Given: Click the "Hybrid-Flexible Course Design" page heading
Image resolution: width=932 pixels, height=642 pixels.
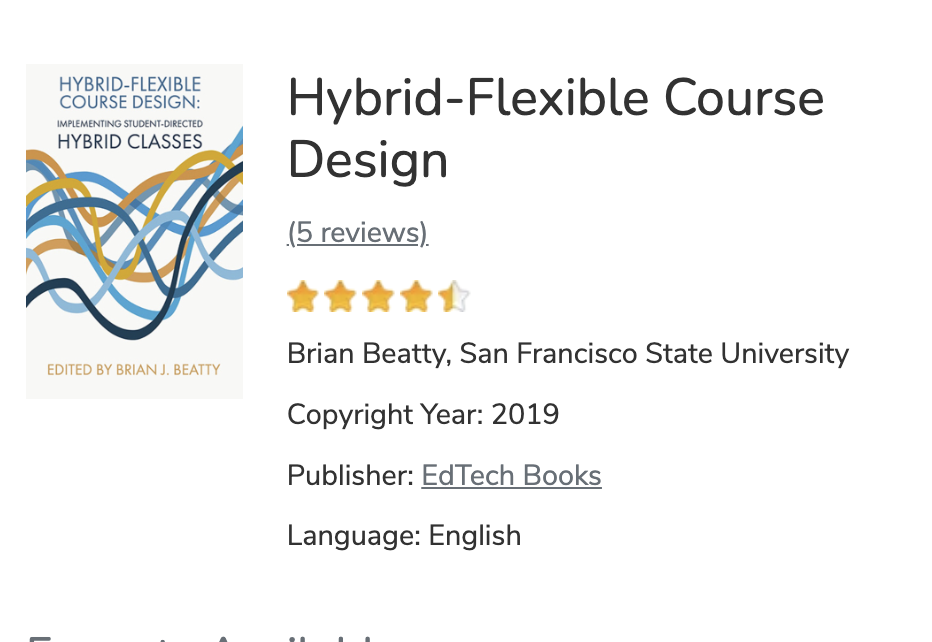Looking at the screenshot, I should point(555,129).
